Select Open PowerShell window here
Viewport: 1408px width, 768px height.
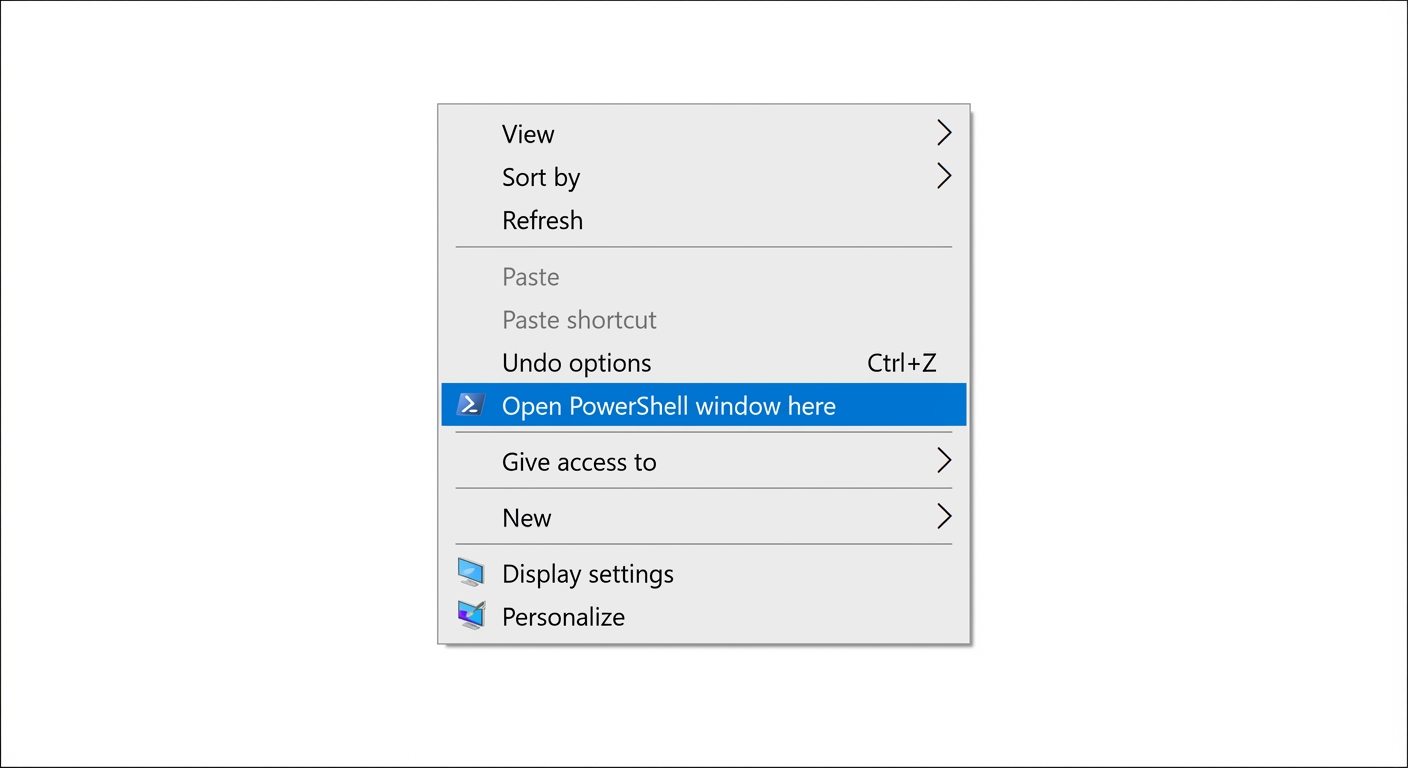point(668,405)
